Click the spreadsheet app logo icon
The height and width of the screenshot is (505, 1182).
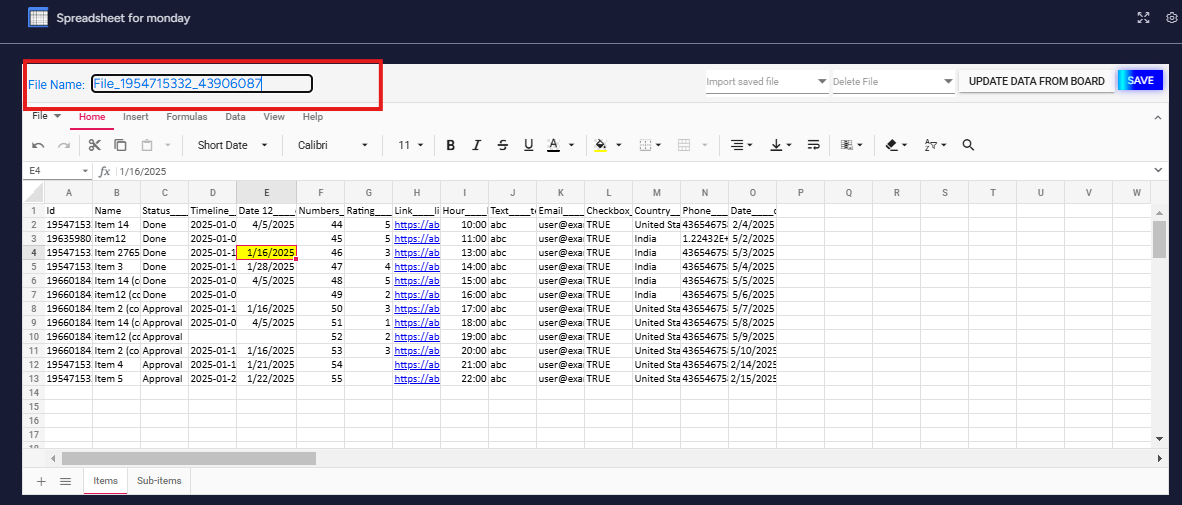[38, 17]
